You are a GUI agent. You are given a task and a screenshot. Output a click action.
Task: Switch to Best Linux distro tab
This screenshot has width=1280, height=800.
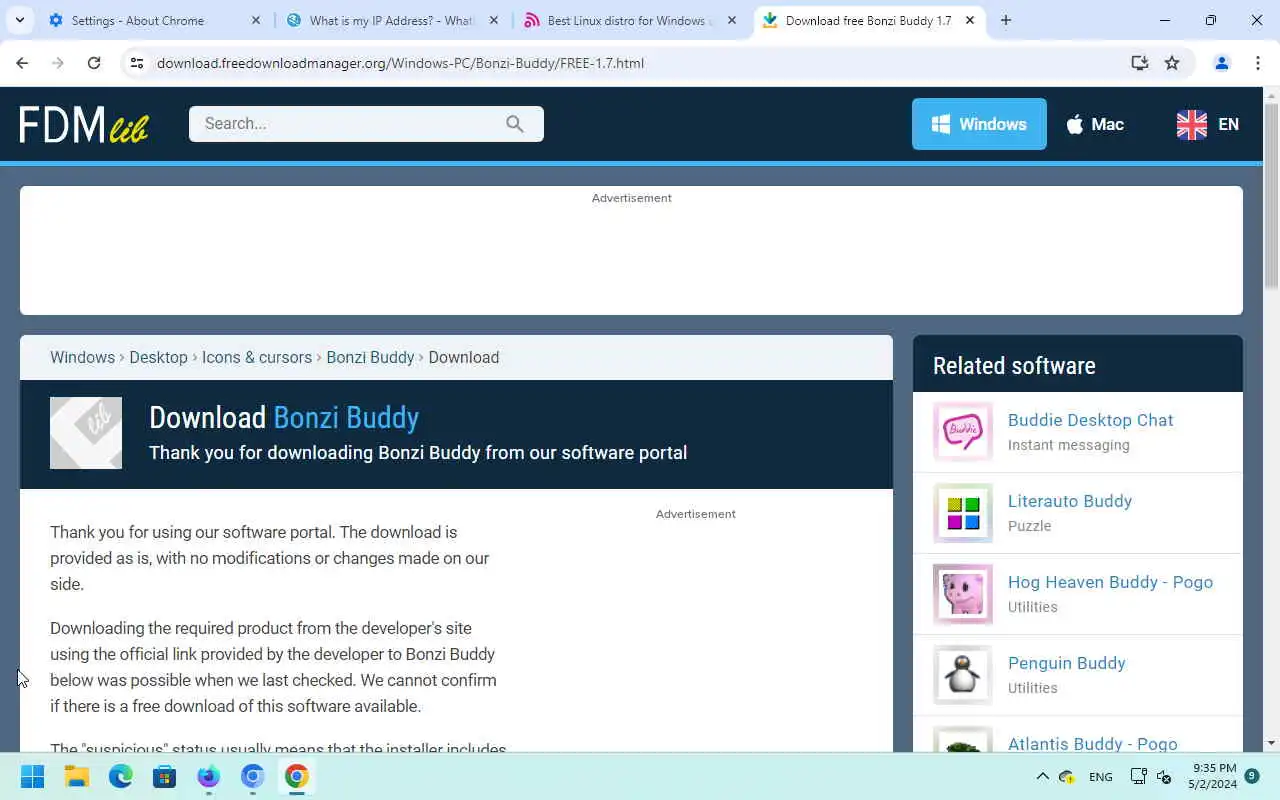(x=631, y=20)
